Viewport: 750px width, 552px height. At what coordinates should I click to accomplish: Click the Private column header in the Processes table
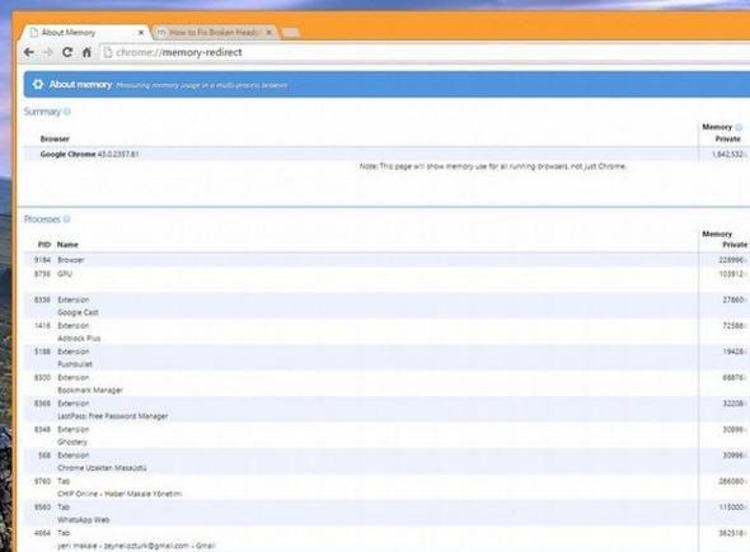tap(735, 244)
